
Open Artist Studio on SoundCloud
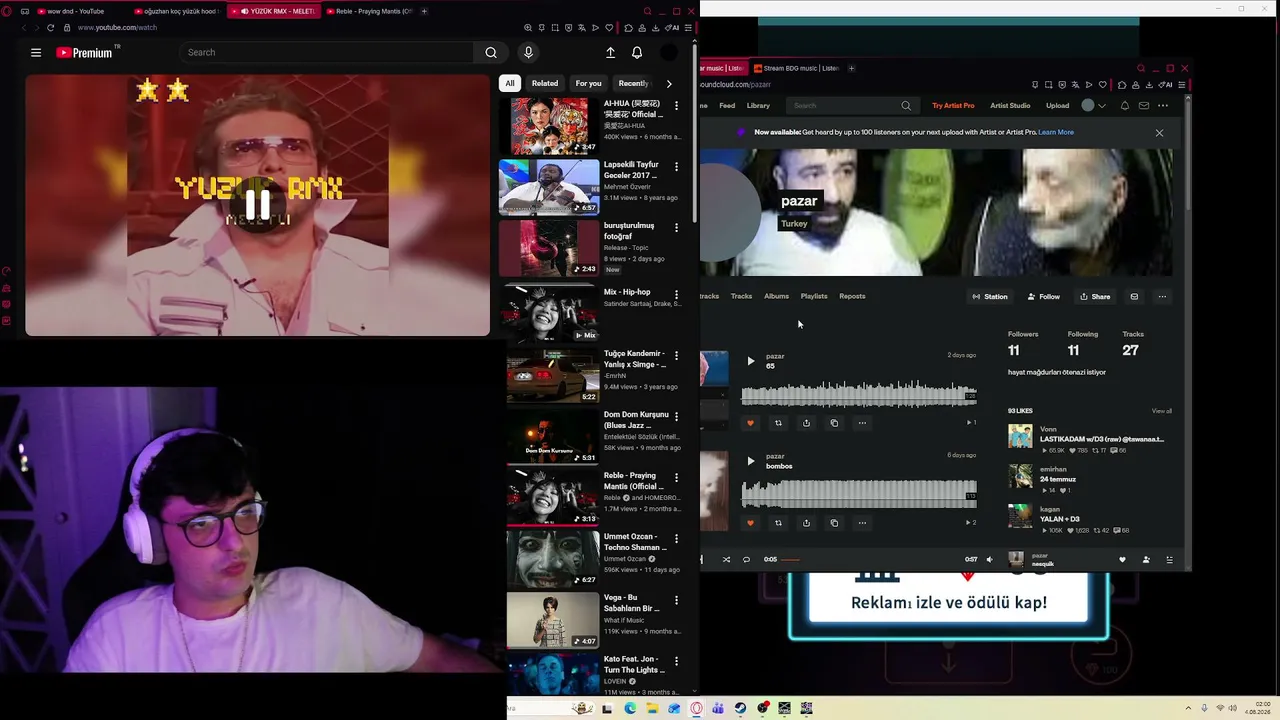pyautogui.click(x=1010, y=106)
